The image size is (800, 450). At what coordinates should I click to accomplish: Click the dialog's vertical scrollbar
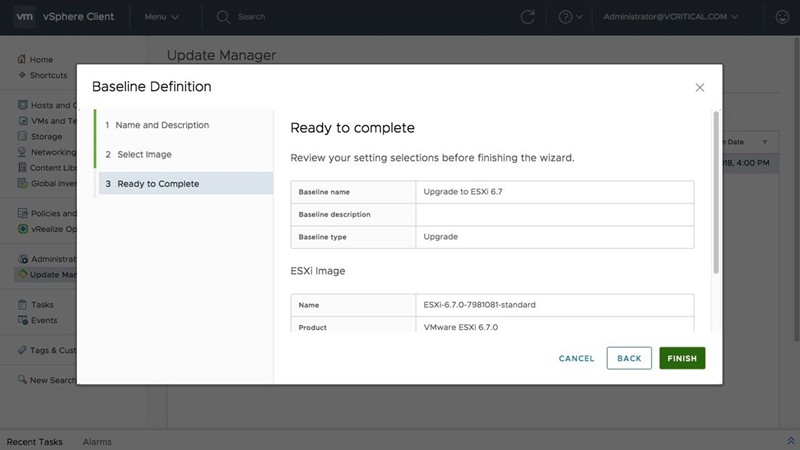point(716,190)
